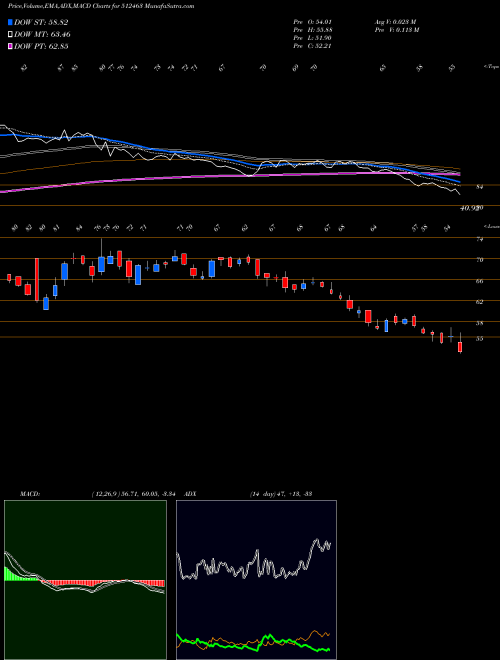
Task: Click inside the dark blue ADX chart panel
Action: click(256, 580)
